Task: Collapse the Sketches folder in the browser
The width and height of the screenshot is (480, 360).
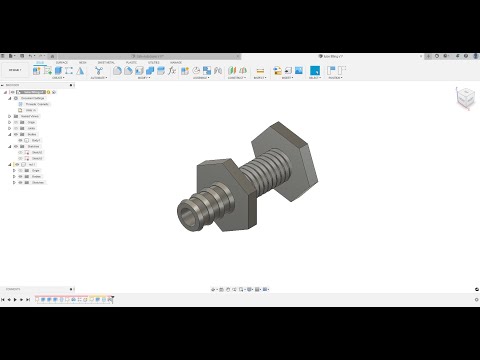Action: tap(10, 146)
